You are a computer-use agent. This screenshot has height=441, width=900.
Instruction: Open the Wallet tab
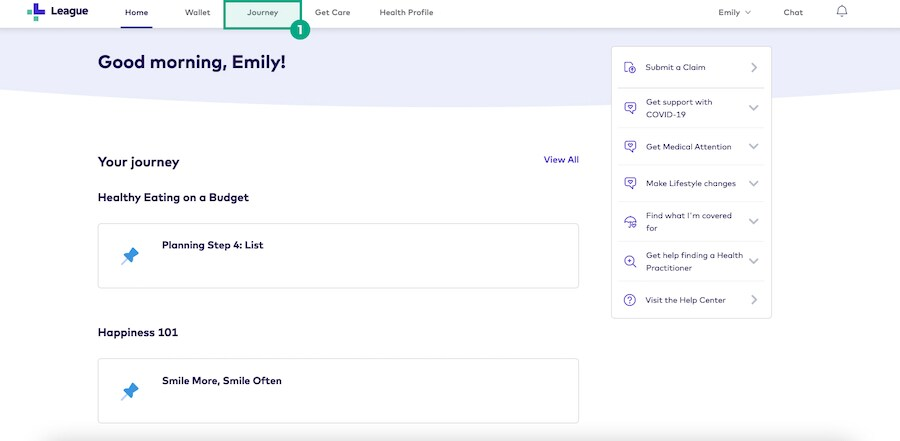[198, 13]
